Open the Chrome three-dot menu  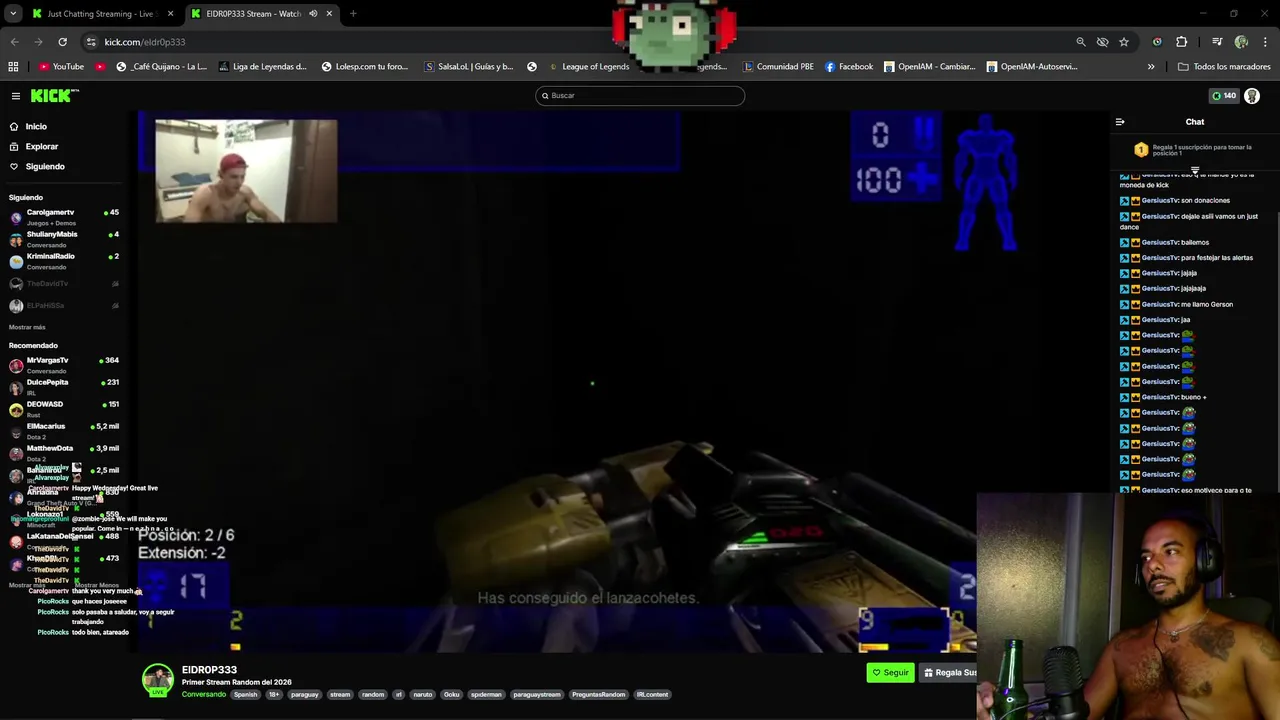pos(1265,42)
